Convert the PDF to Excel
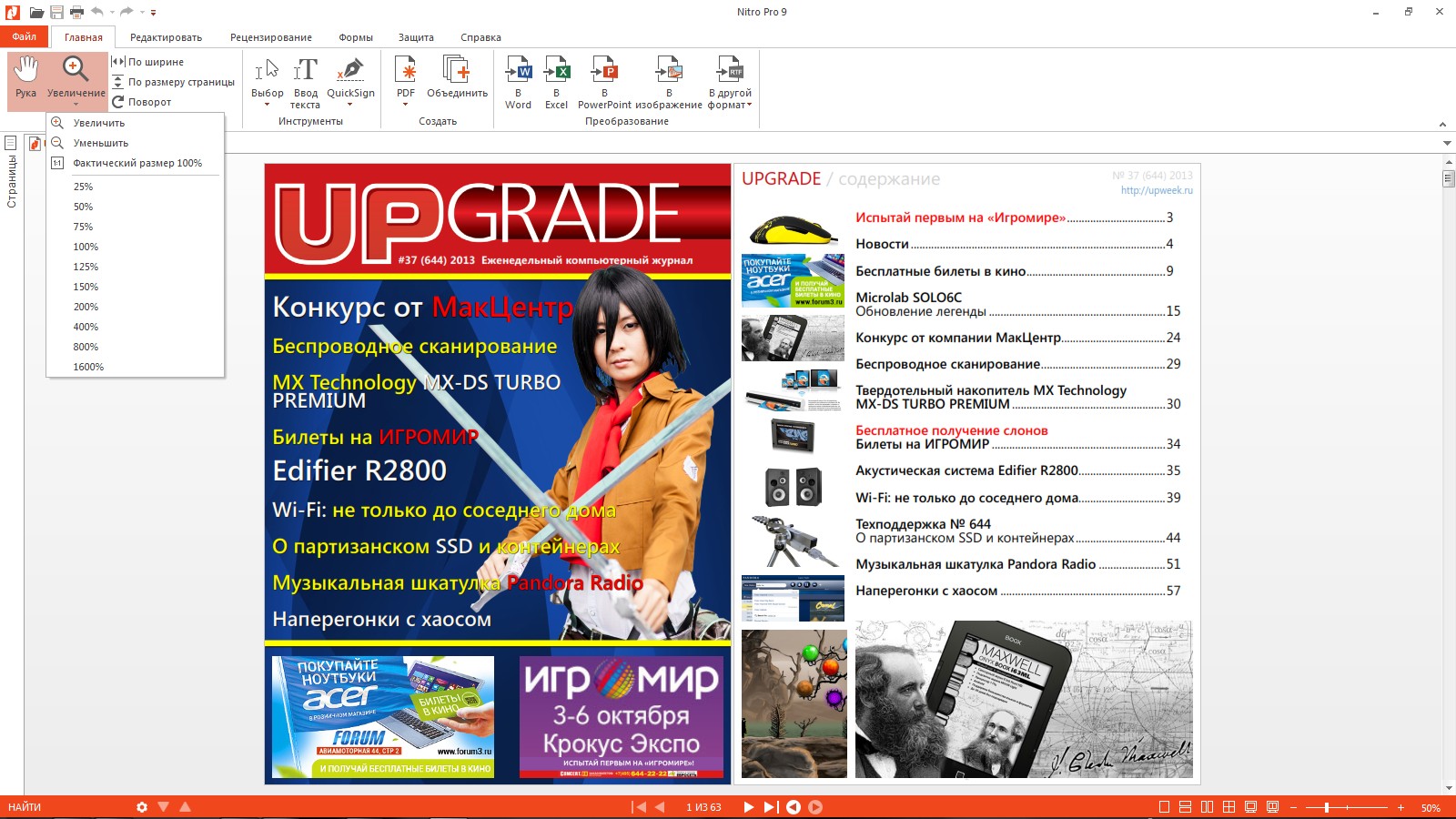Viewport: 1456px width, 819px height. (x=556, y=82)
